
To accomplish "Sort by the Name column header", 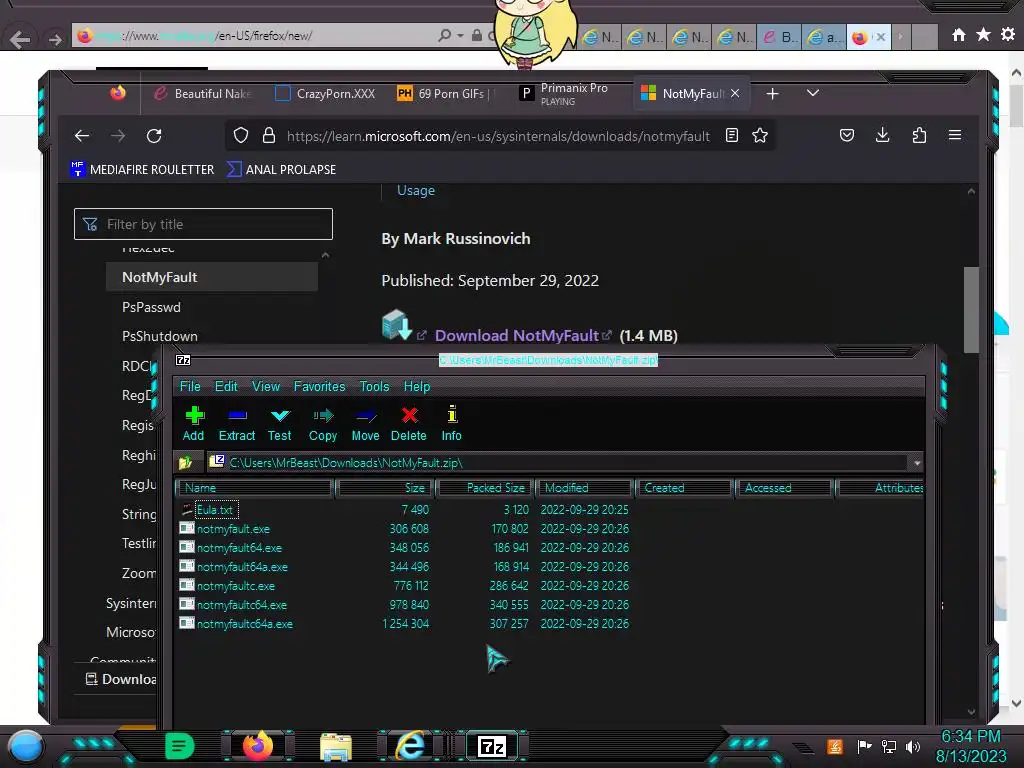I will (255, 488).
